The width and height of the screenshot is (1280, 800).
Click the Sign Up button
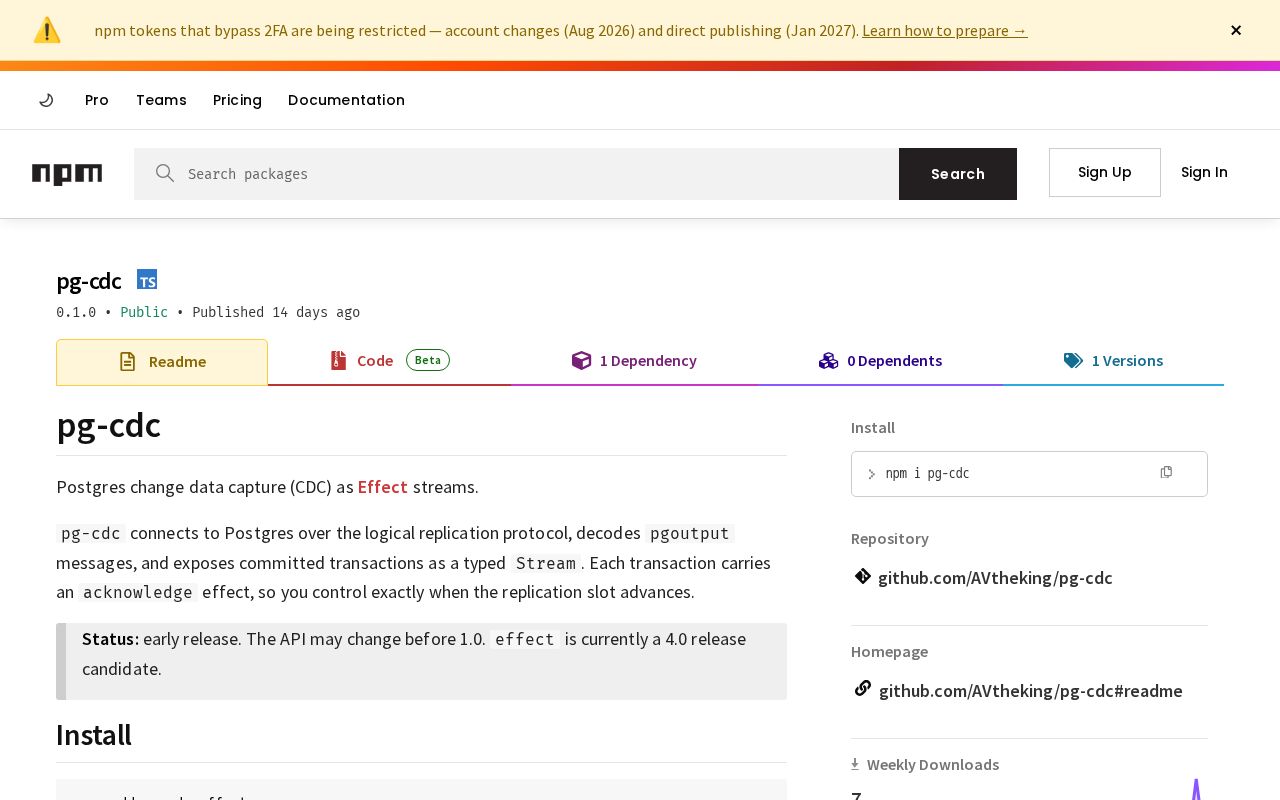(x=1104, y=172)
